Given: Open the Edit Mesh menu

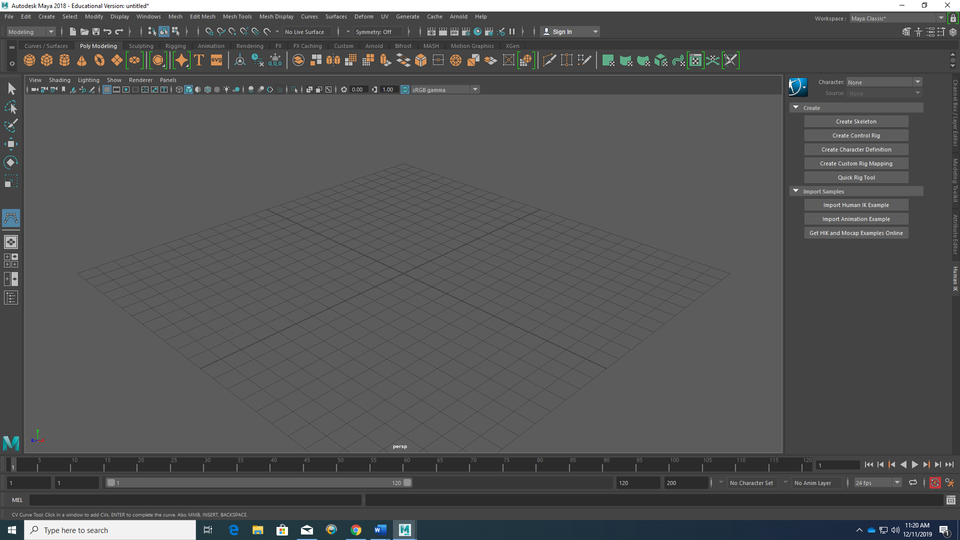Looking at the screenshot, I should (202, 17).
